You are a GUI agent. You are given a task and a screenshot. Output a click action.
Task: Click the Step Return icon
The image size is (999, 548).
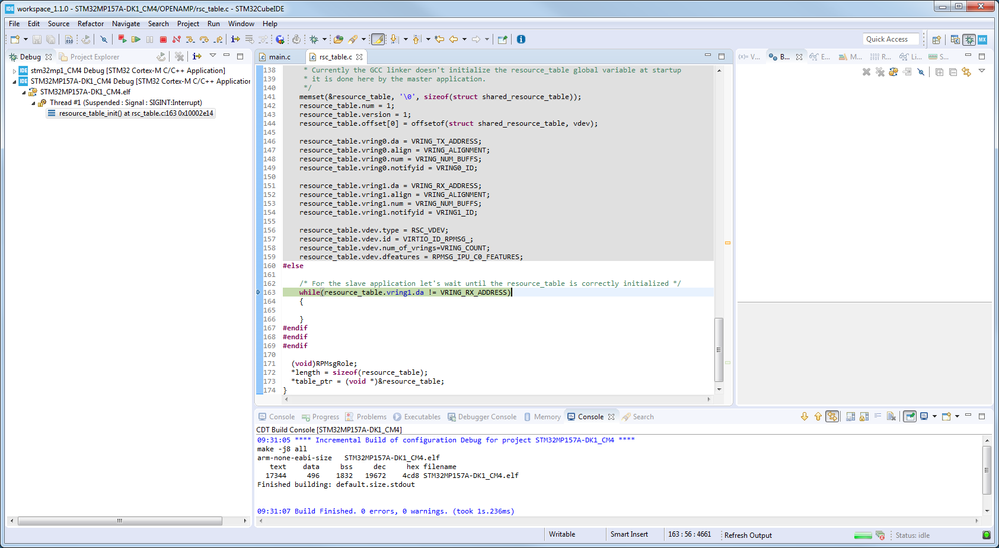point(218,40)
